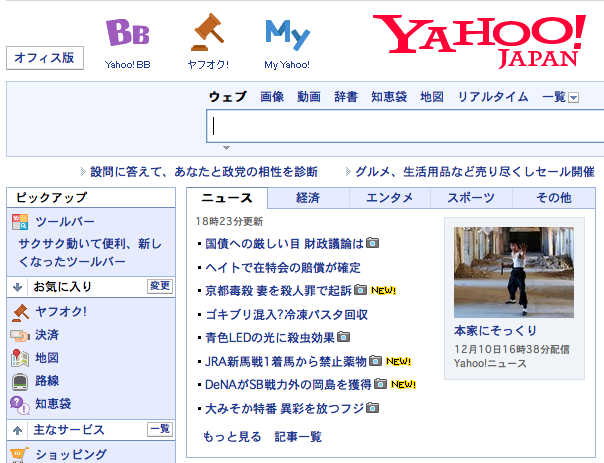Open サクサク動いて便利 toolbar promo link
Screen dimensions: 604x463
coord(90,253)
